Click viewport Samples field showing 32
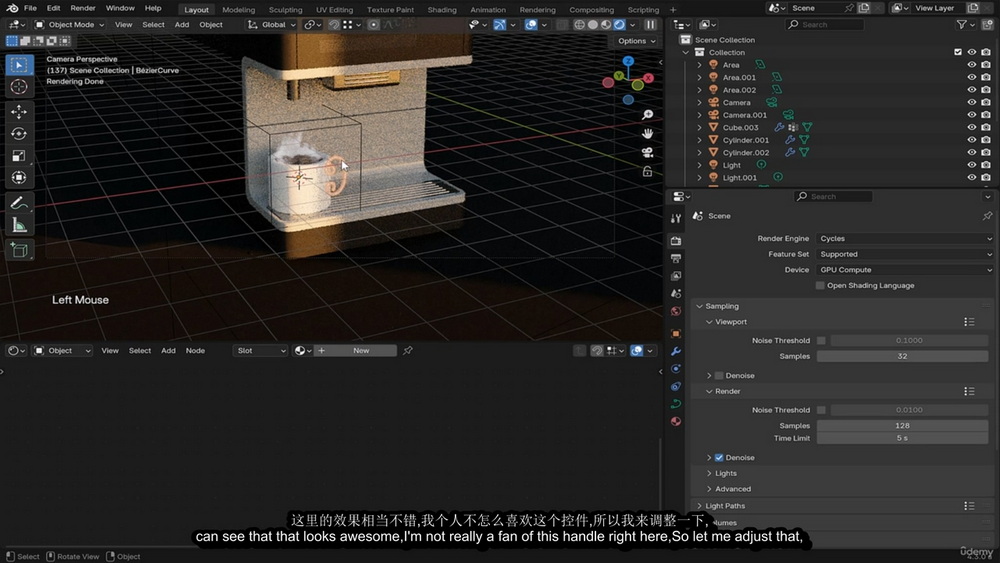 click(902, 356)
